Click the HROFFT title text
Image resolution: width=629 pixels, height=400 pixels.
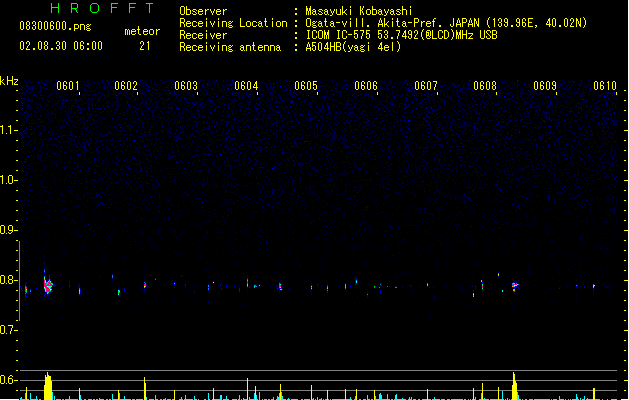tap(103, 8)
